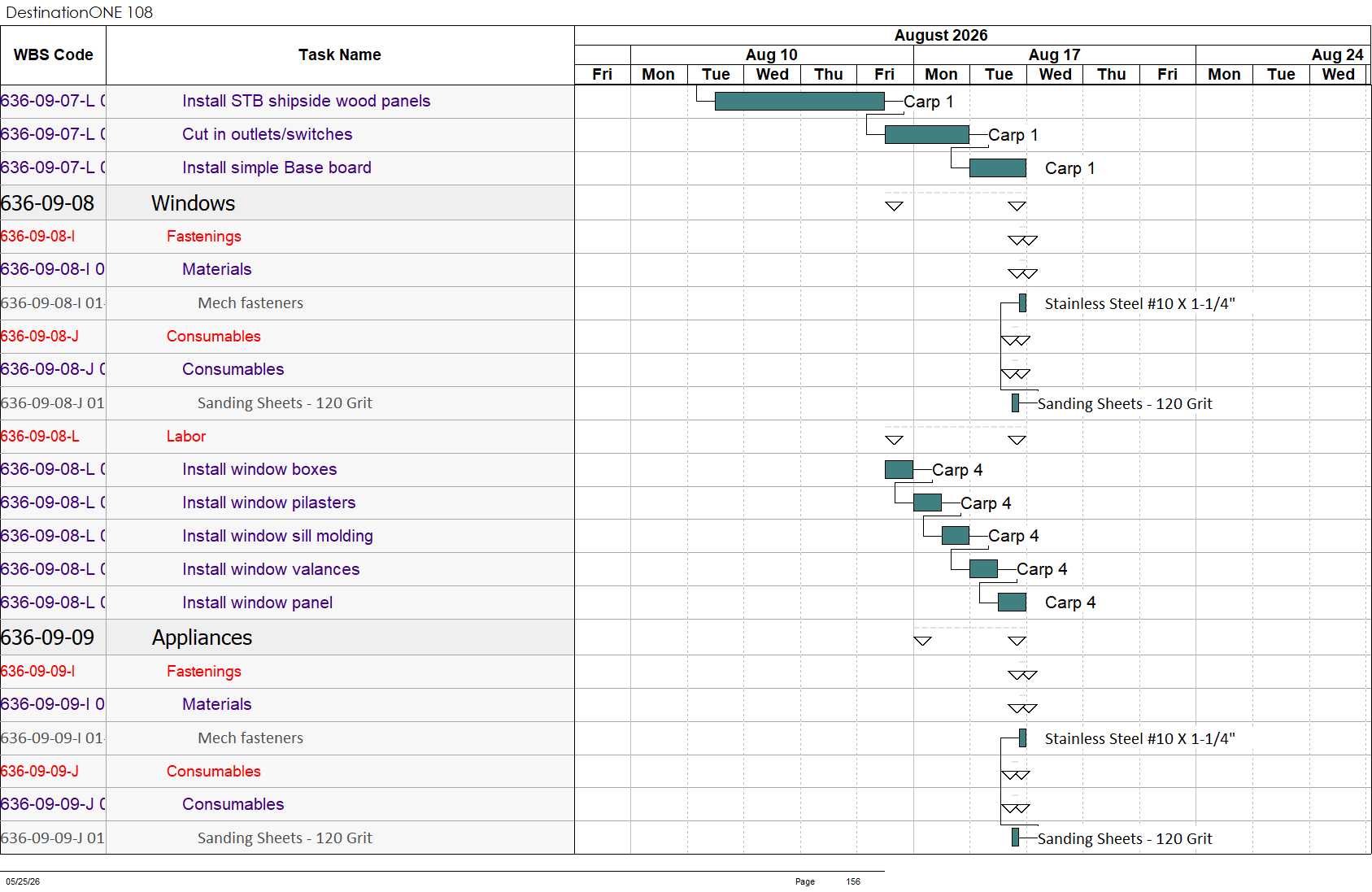Click WBS code 636-09-08-L in red
Image resolution: width=1372 pixels, height=892 pixels.
40,437
